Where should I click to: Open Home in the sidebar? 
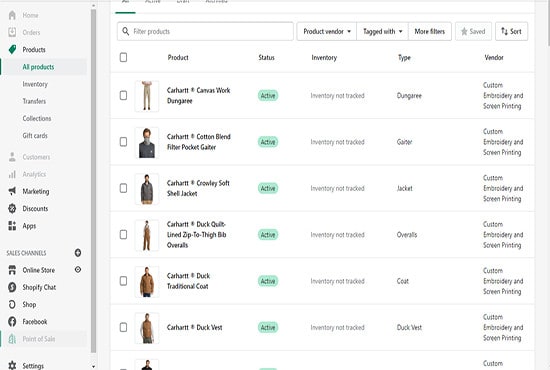pos(31,15)
